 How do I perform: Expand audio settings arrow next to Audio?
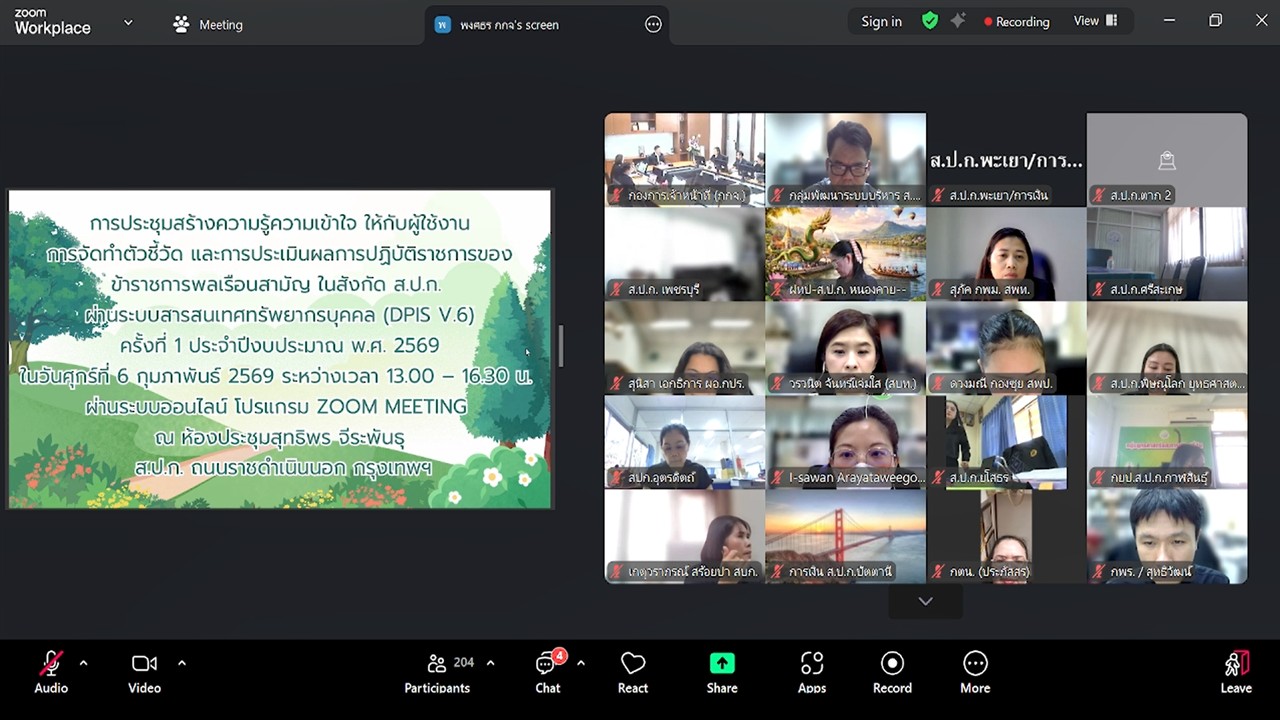[x=83, y=662]
